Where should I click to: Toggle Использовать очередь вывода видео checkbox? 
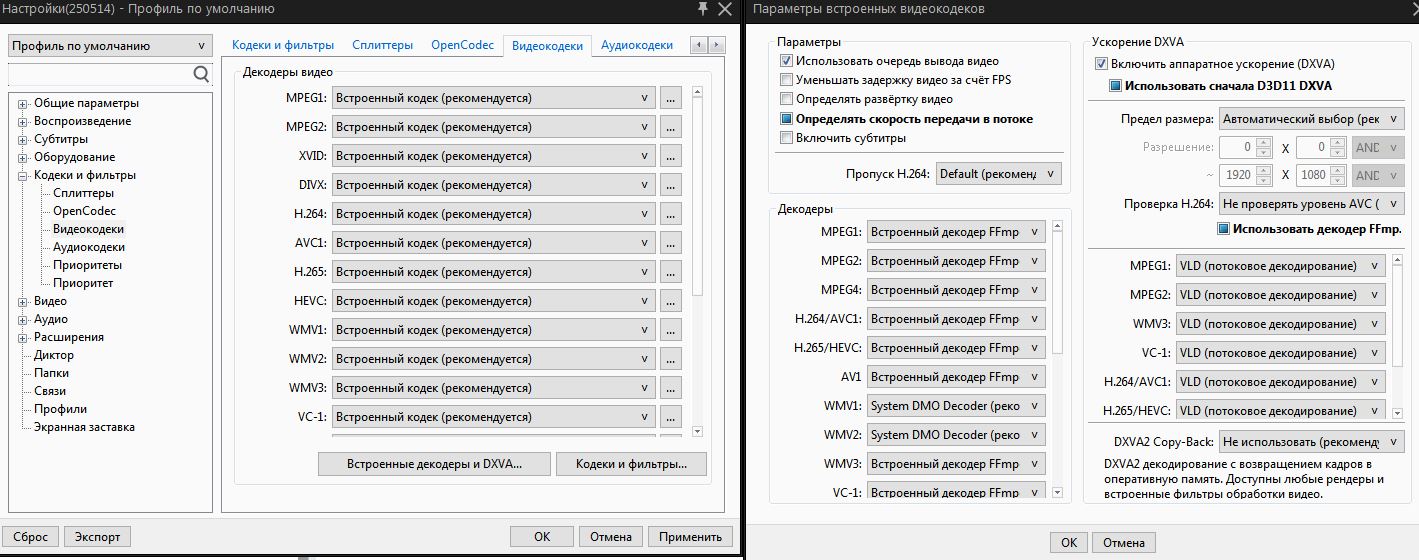[787, 62]
